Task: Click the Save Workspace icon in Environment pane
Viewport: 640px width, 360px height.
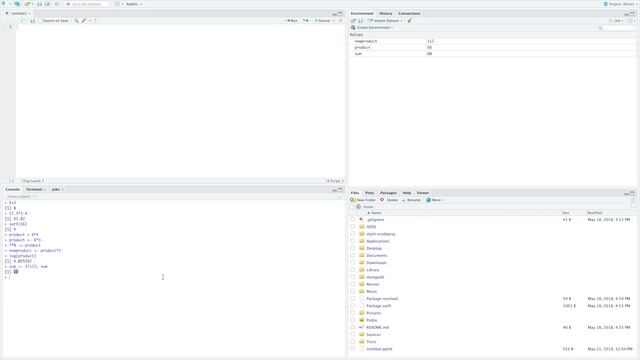Action: (x=360, y=20)
